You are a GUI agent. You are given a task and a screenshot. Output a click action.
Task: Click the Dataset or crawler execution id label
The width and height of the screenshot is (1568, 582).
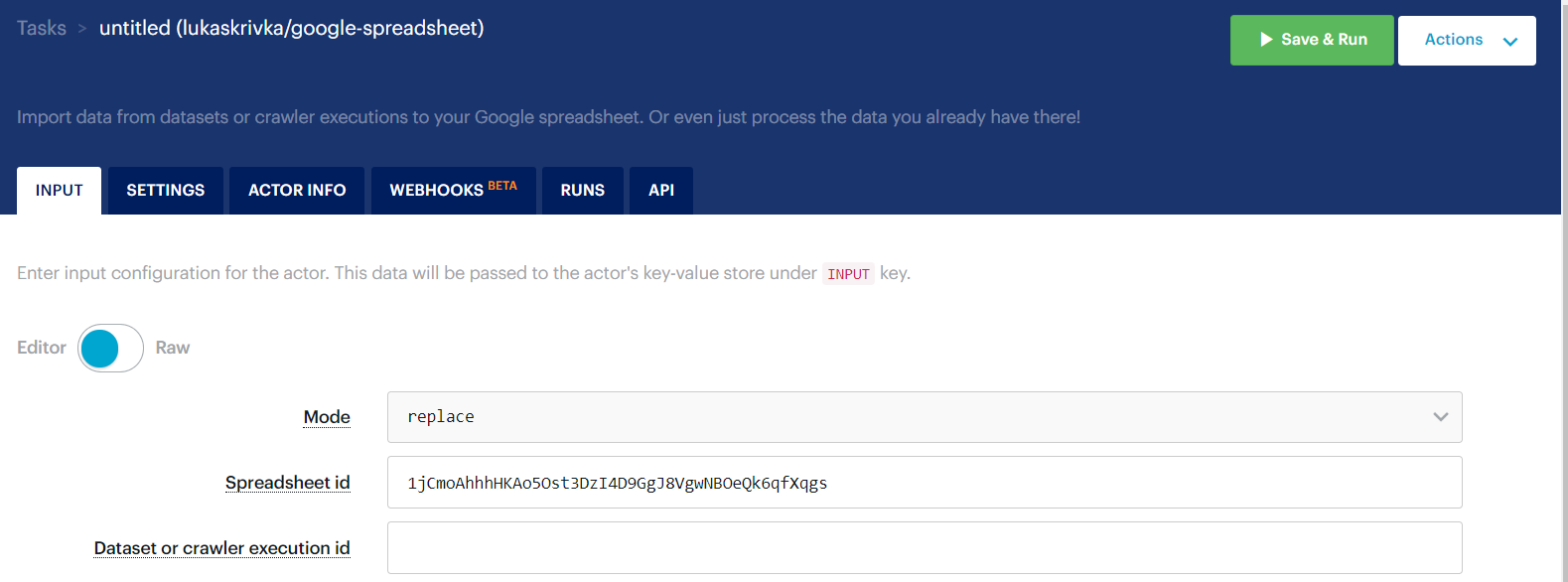(x=222, y=548)
